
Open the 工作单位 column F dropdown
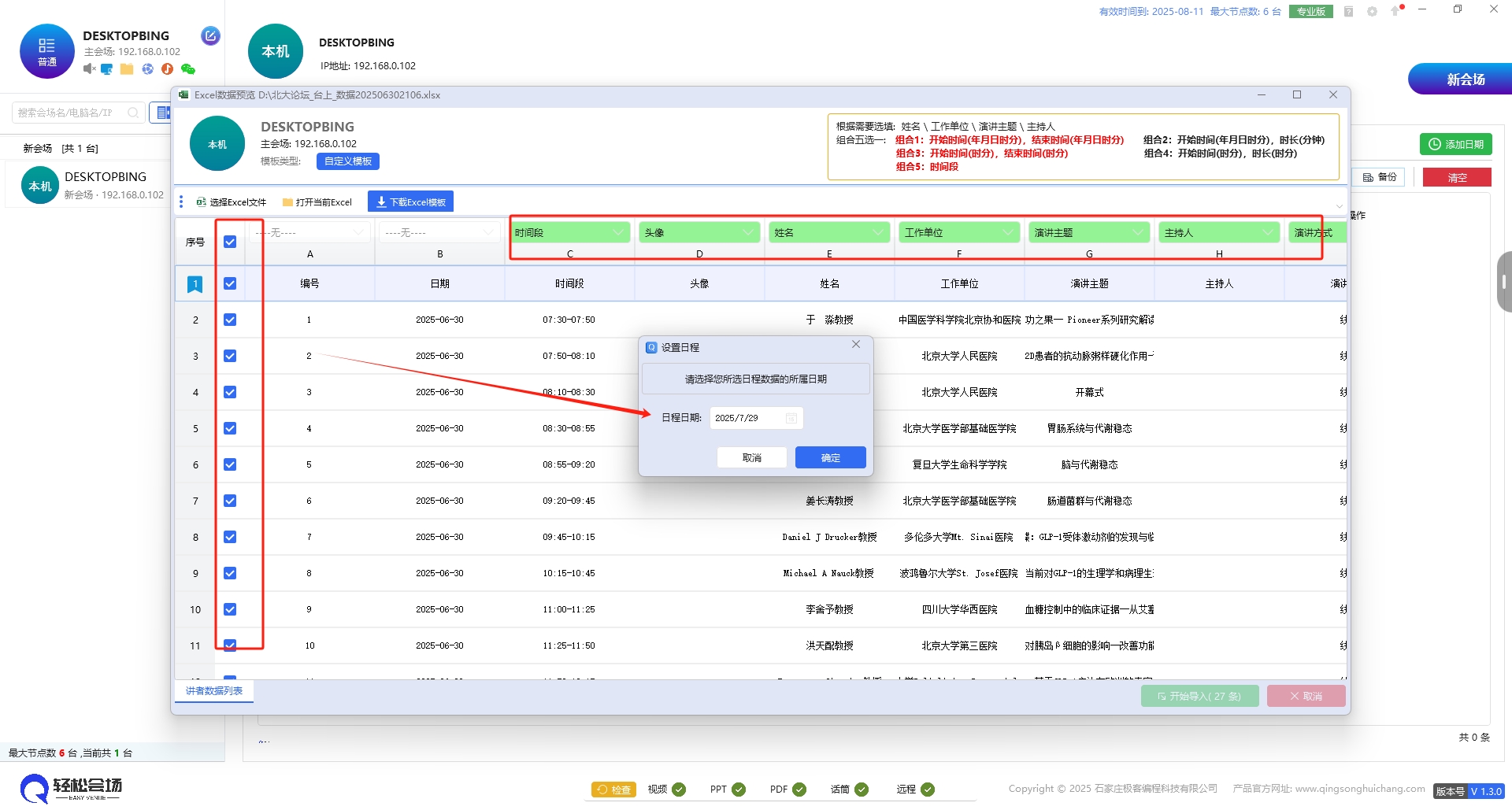click(959, 232)
